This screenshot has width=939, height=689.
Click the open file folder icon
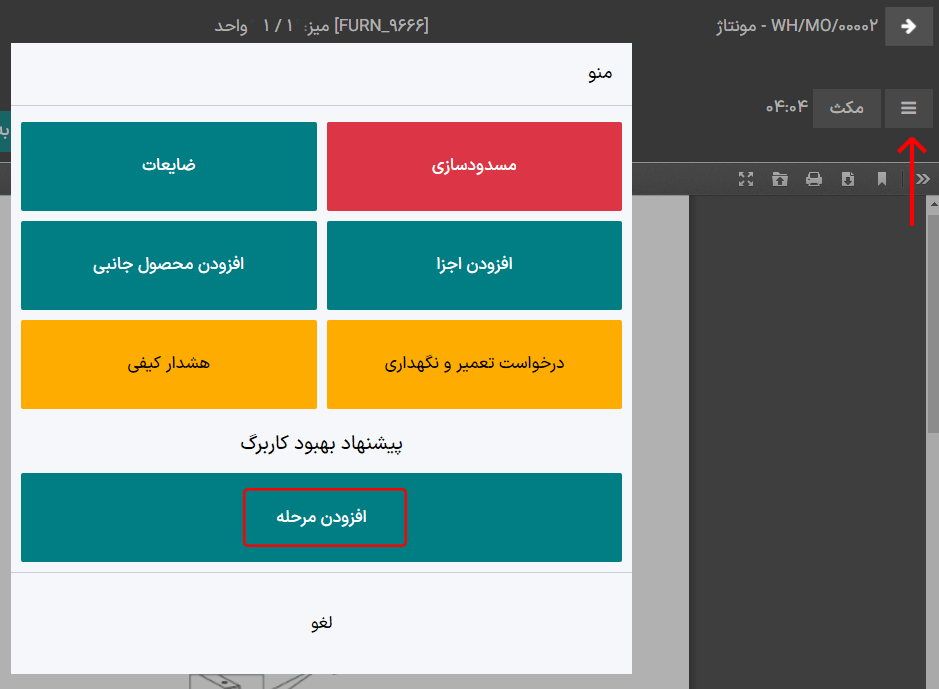pos(780,179)
